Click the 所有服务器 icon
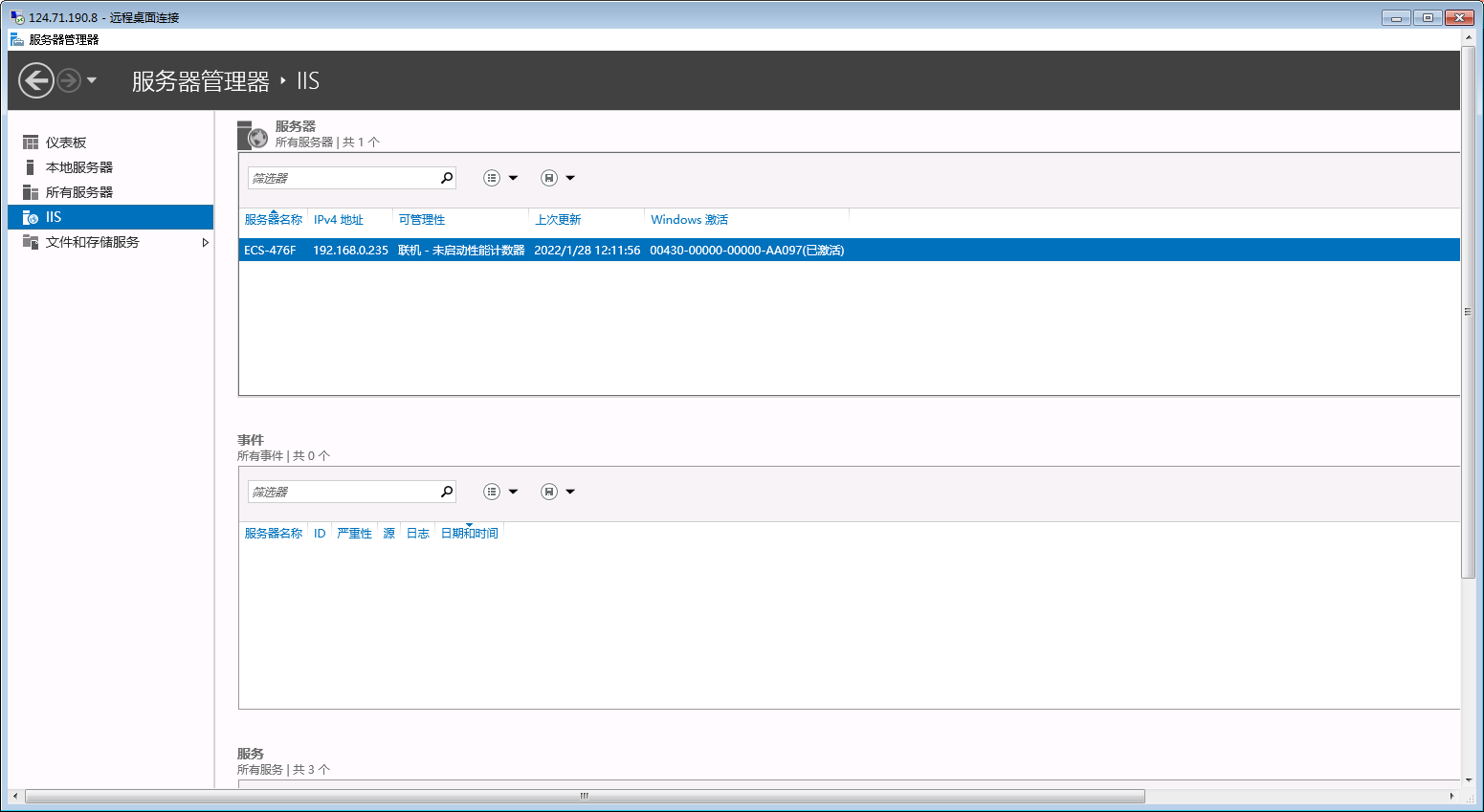Image resolution: width=1484 pixels, height=812 pixels. (31, 192)
